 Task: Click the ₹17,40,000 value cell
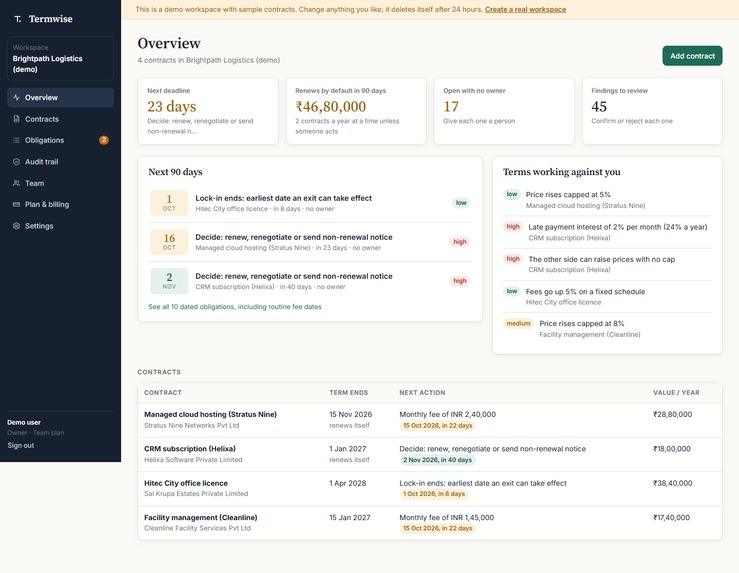[671, 518]
